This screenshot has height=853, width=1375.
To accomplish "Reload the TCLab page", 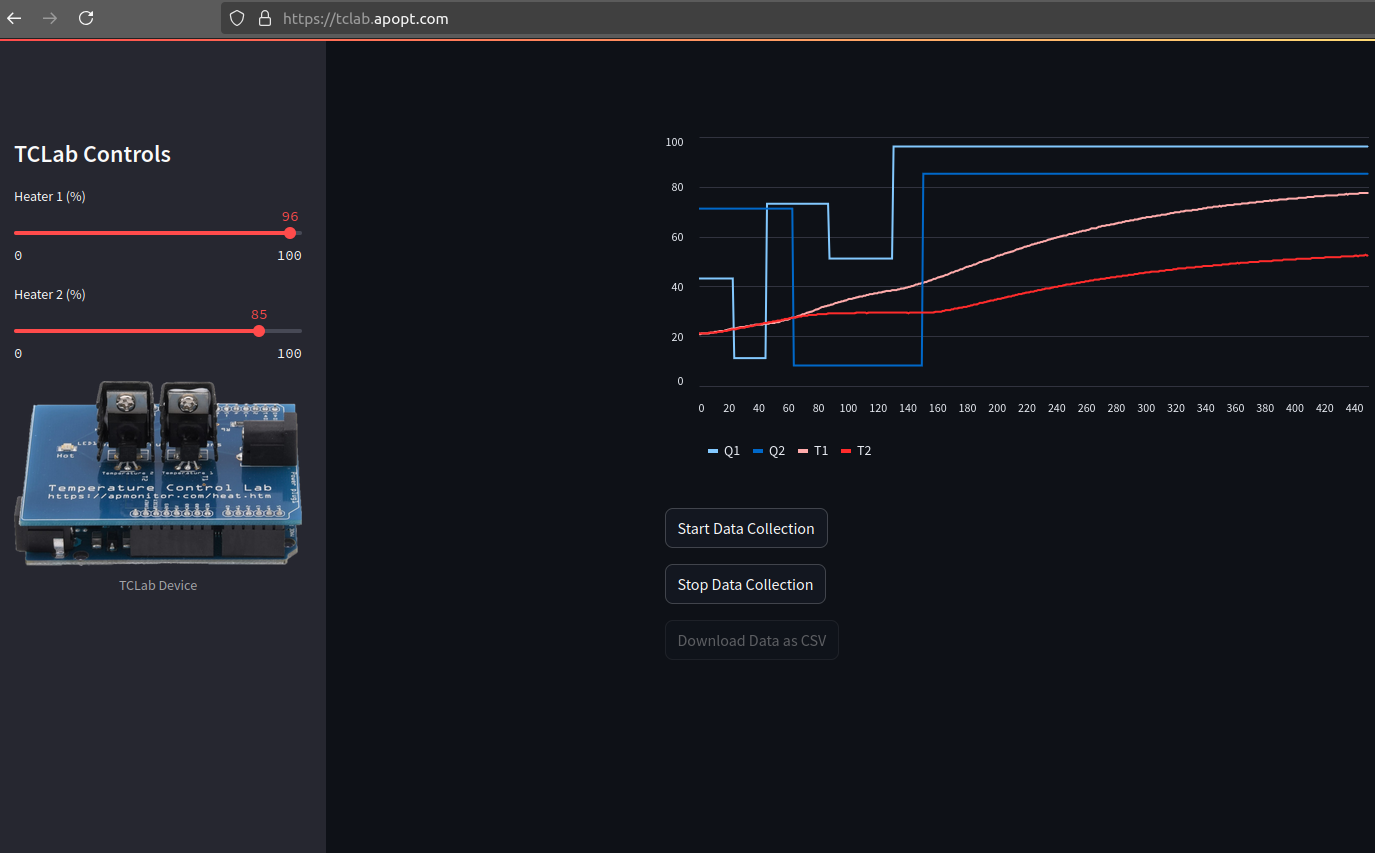I will pos(86,18).
